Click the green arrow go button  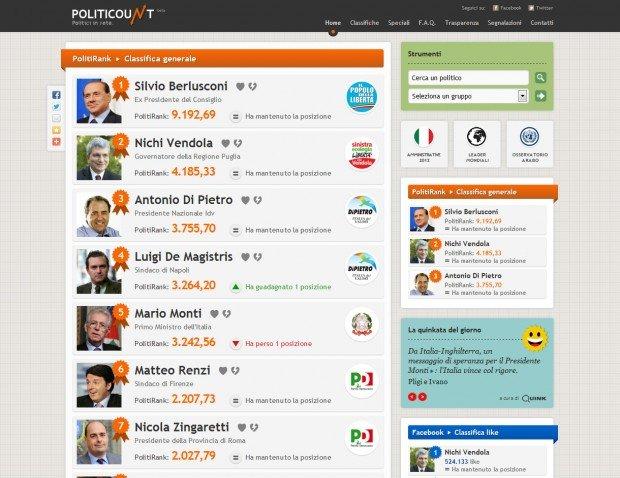[541, 96]
